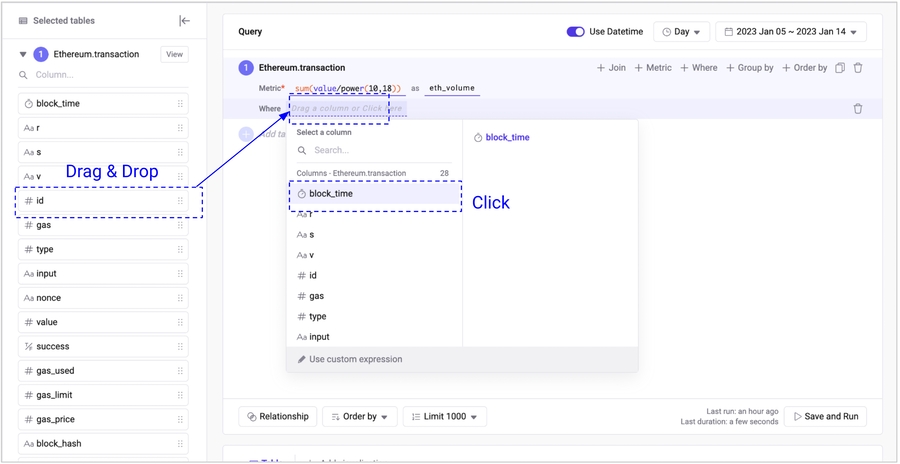
Task: Click the drag handle of gas_price column
Action: pyautogui.click(x=180, y=420)
